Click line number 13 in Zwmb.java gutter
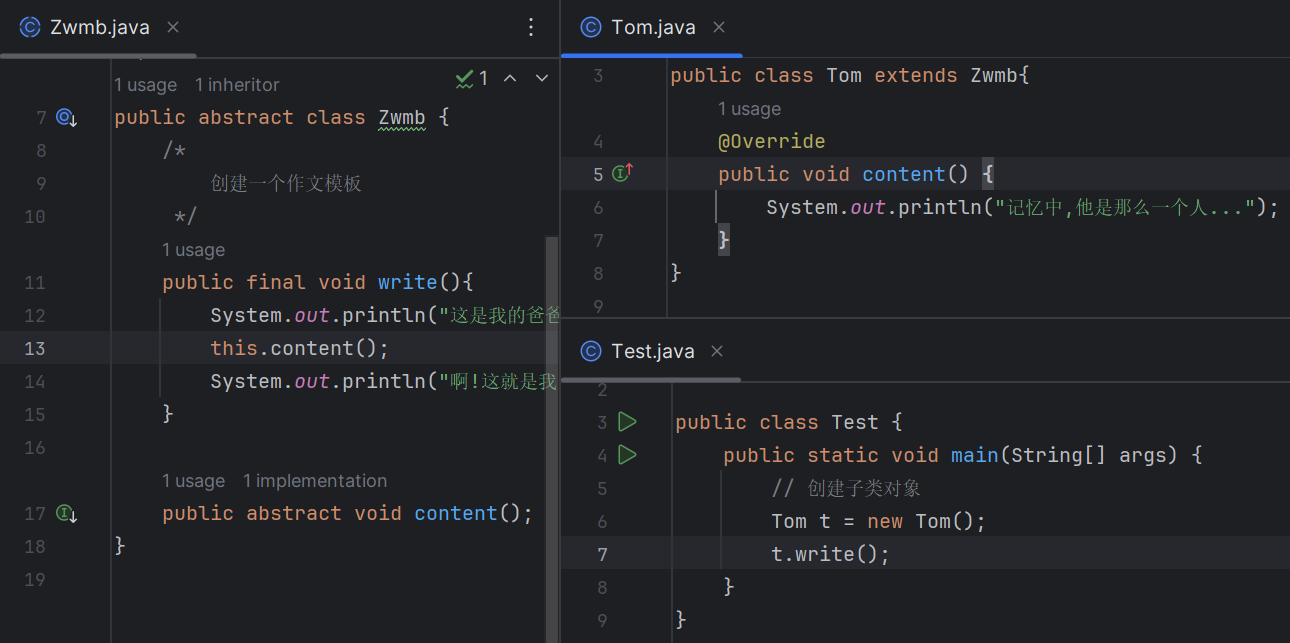This screenshot has height=643, width=1290. 35,349
